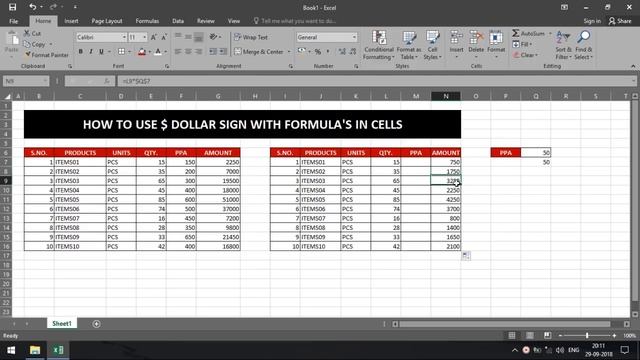The width and height of the screenshot is (640, 360).
Task: Open Windows Start menu
Action: [x=11, y=350]
